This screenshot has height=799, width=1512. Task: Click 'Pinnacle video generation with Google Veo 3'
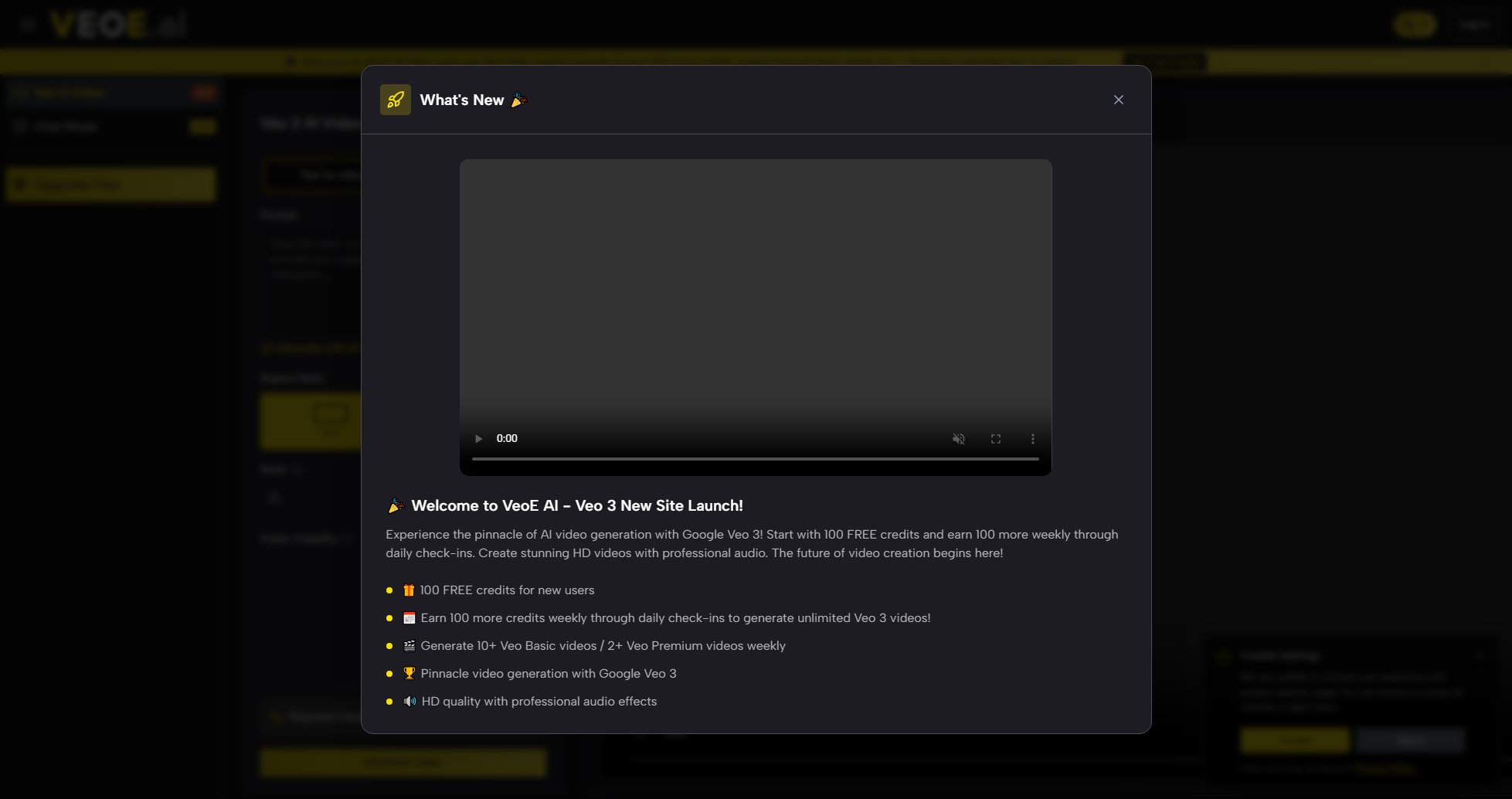(549, 673)
